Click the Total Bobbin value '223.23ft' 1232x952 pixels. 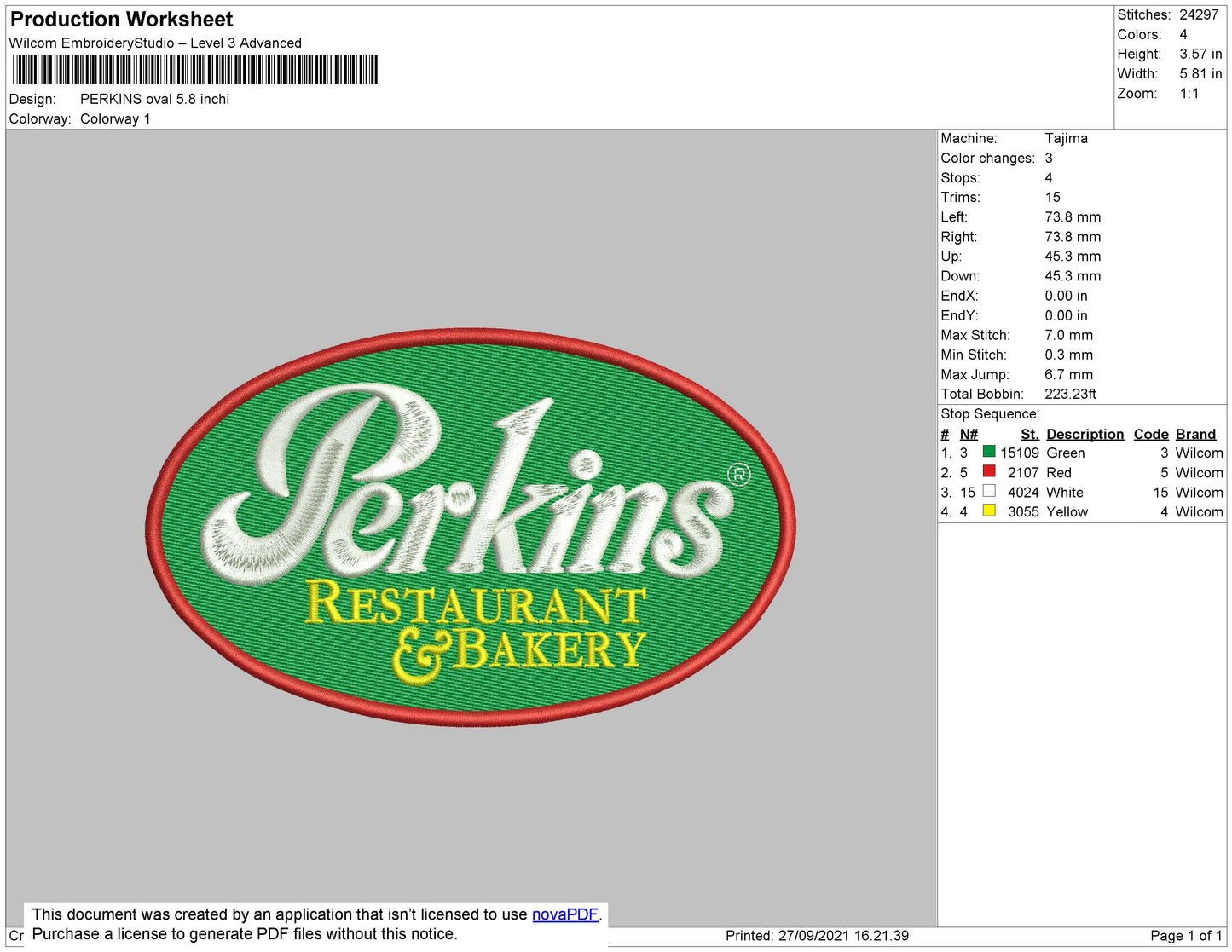[1070, 394]
